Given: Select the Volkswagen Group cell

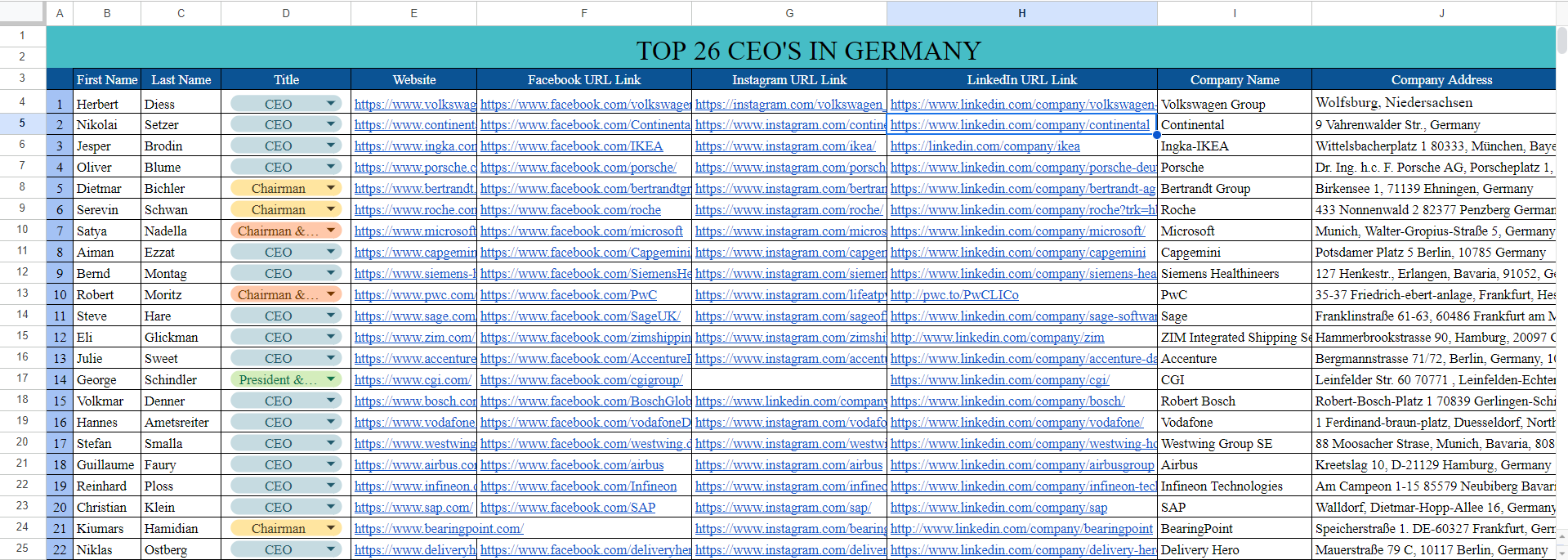Looking at the screenshot, I should [x=1235, y=104].
